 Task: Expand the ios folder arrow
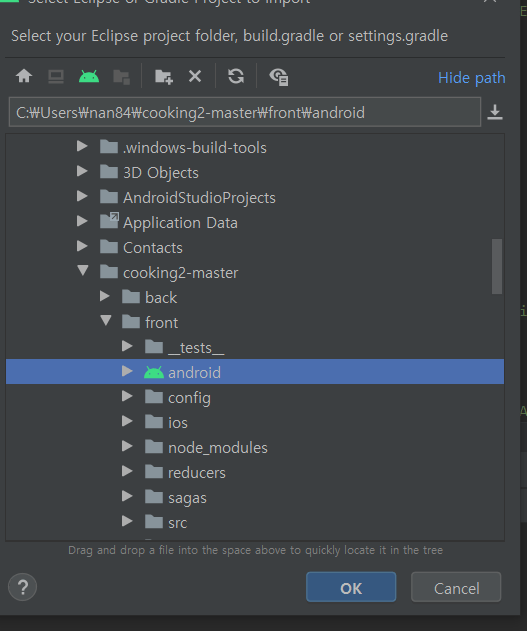[x=127, y=421]
